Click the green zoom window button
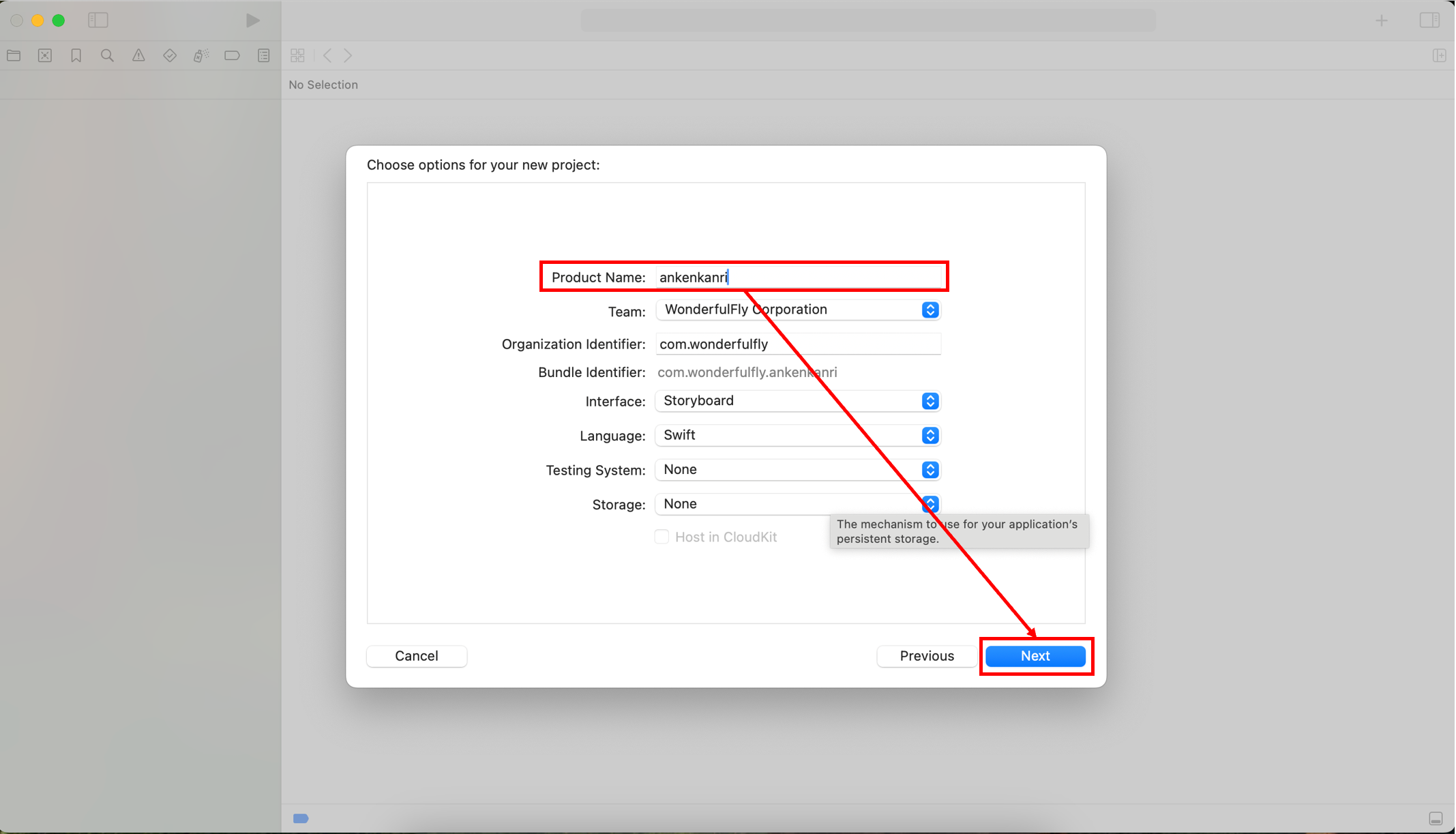This screenshot has height=834, width=1456. click(x=59, y=20)
